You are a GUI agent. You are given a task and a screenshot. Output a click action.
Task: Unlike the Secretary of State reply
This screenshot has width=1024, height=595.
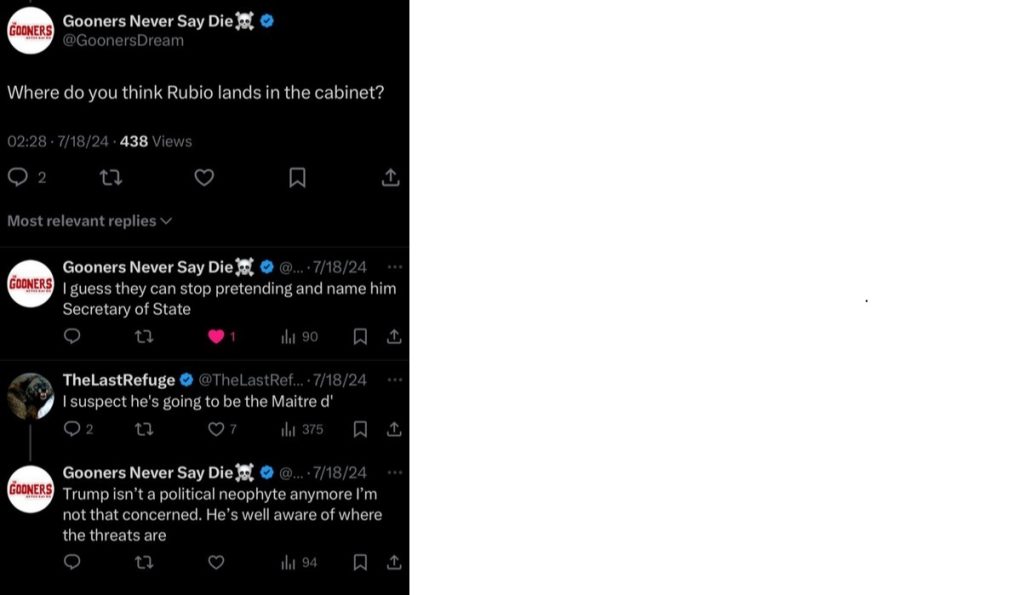click(x=216, y=336)
